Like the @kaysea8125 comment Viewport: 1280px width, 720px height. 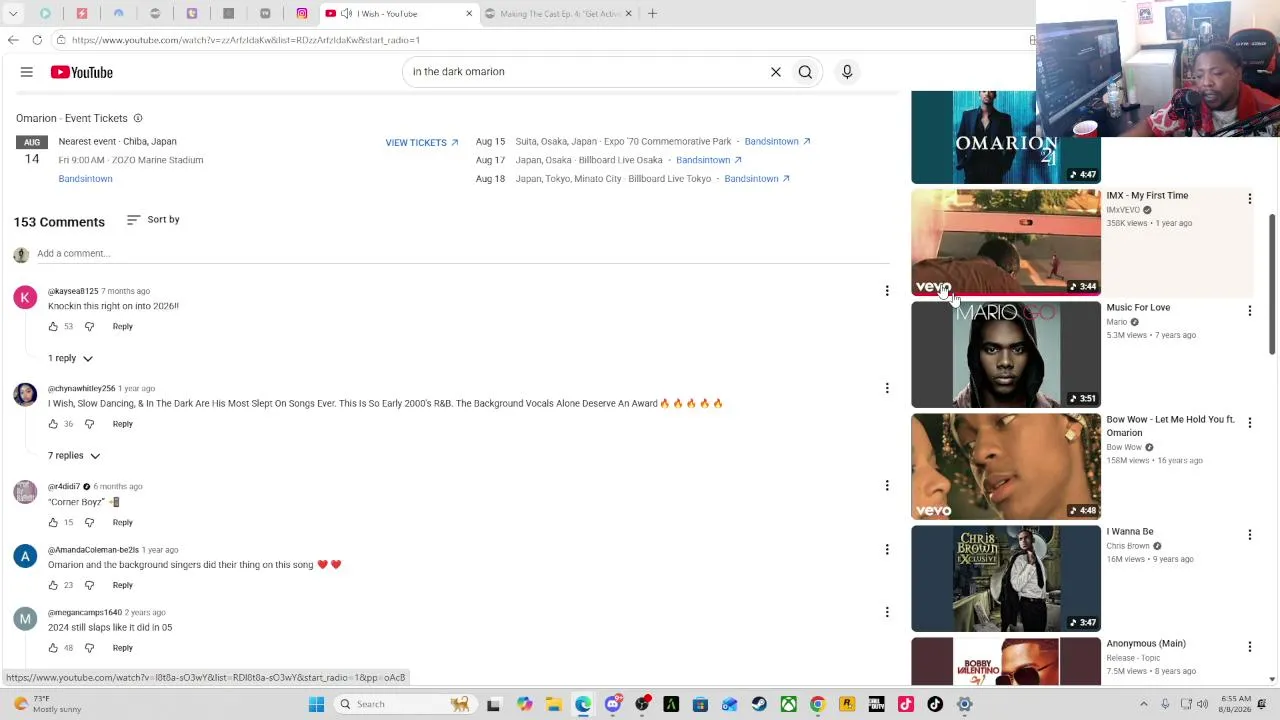coord(53,326)
